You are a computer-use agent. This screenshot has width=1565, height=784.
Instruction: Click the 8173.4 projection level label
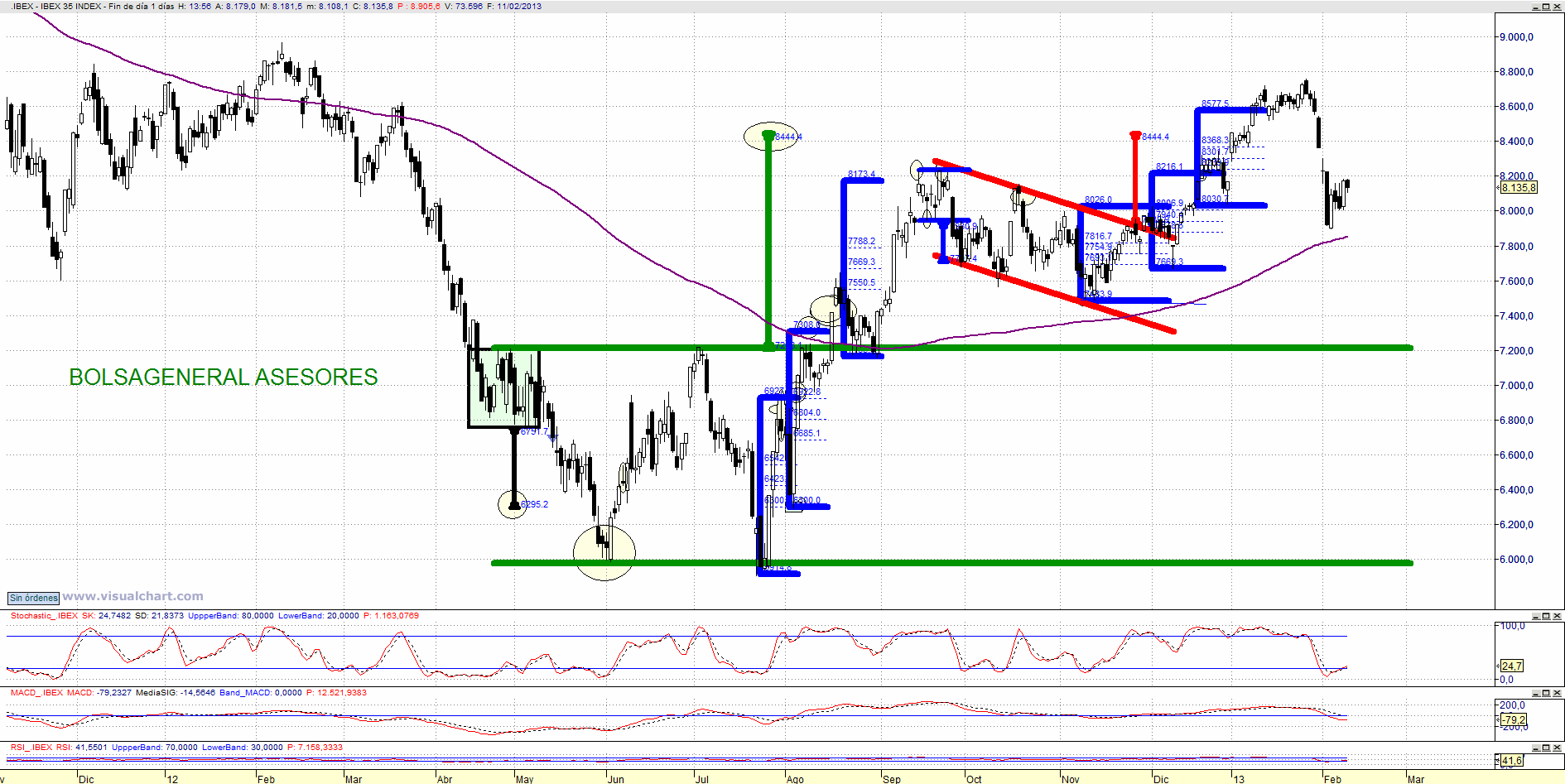click(x=861, y=175)
